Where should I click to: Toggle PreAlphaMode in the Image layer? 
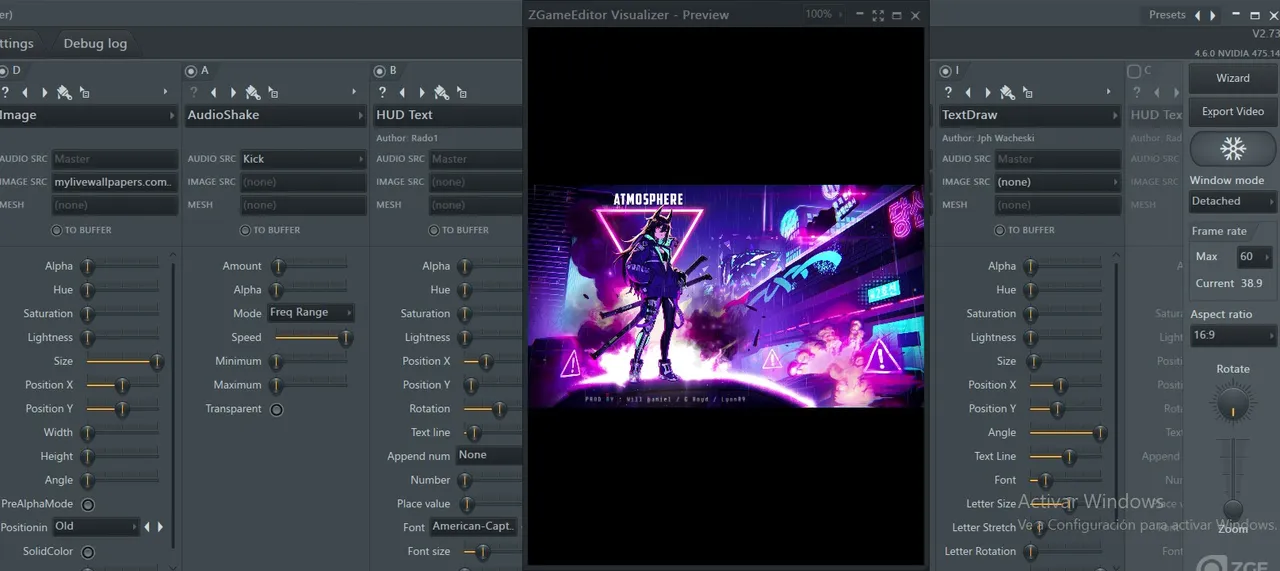pos(88,505)
